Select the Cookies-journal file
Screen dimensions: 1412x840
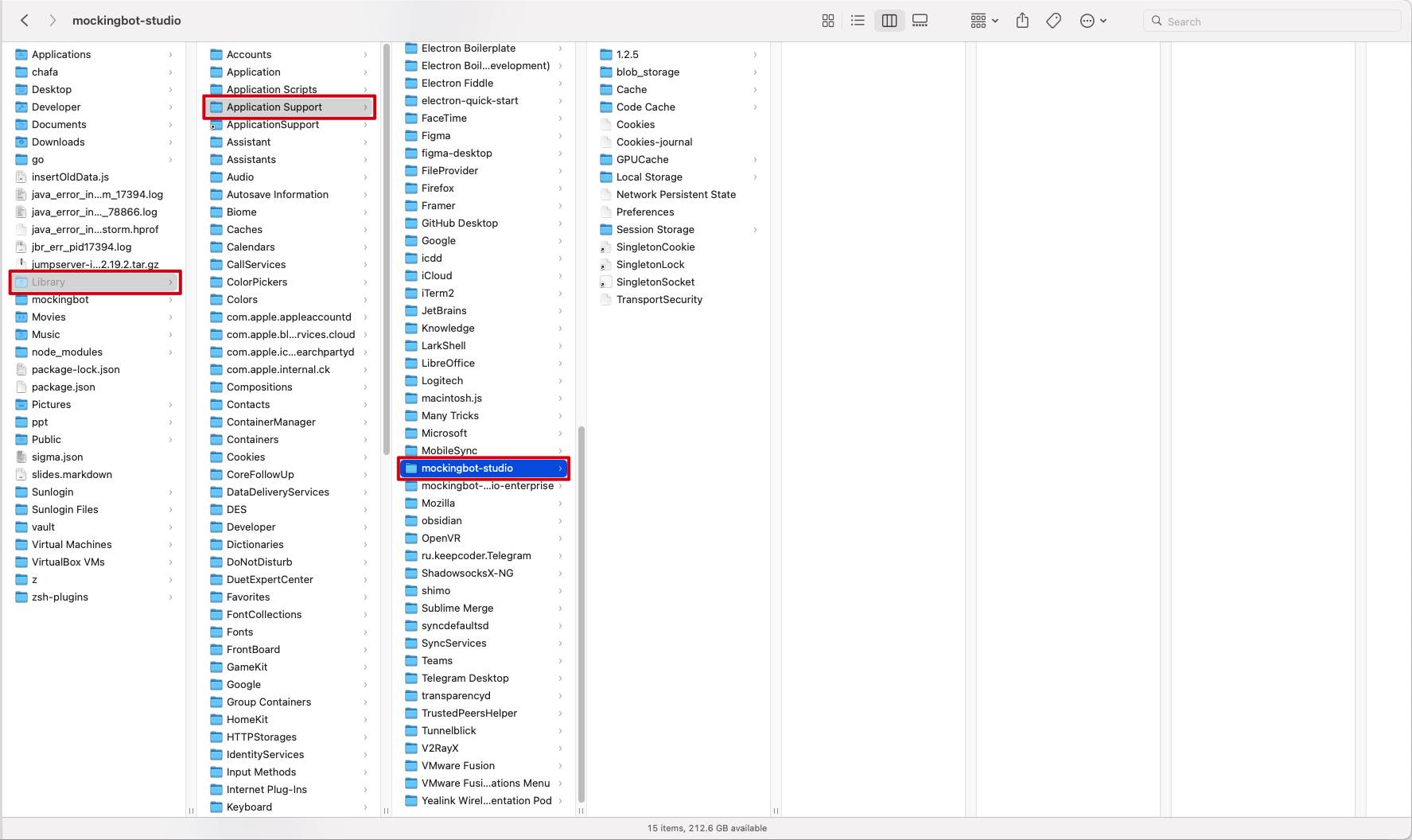pos(679,142)
